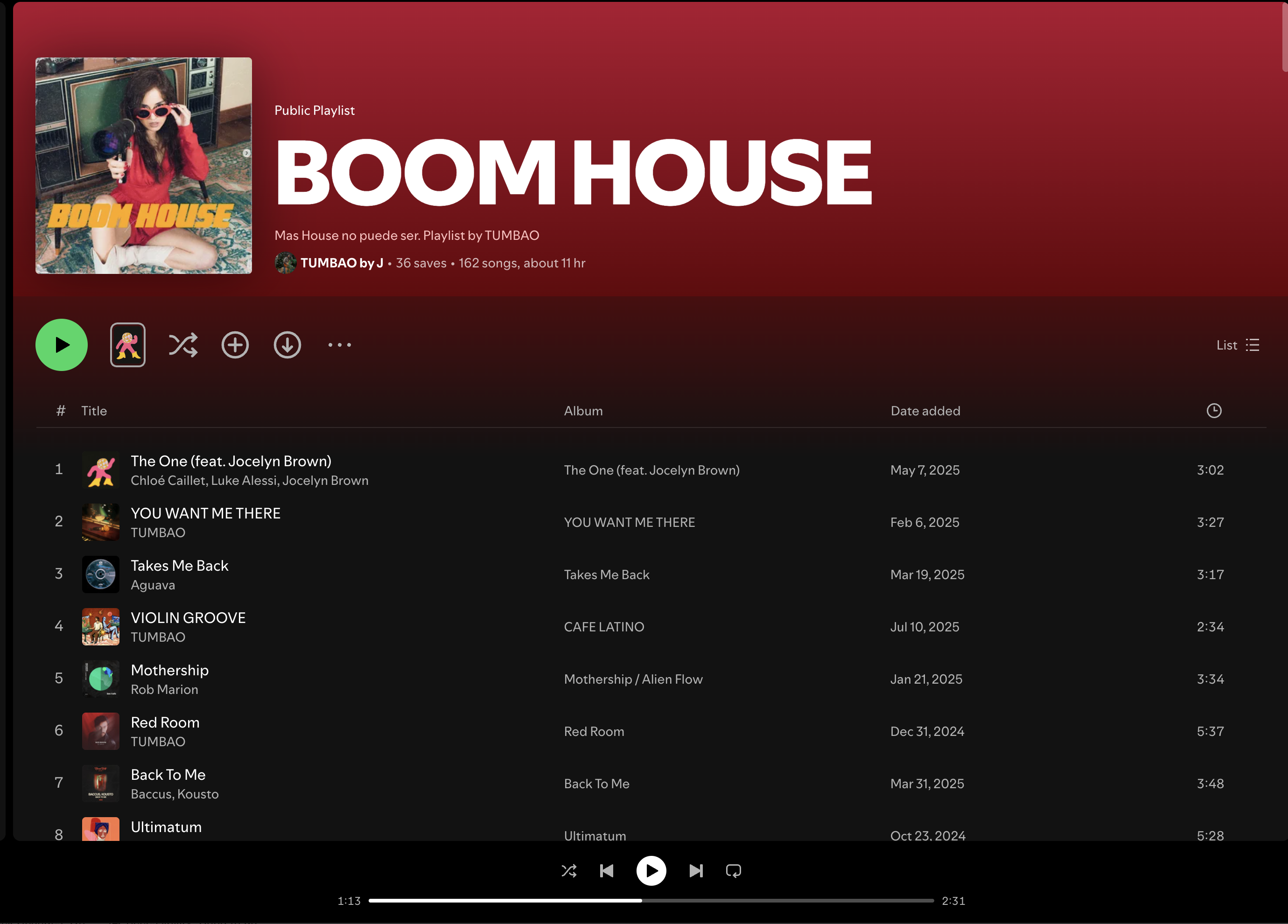Click the BOOM HOUSE playlist cover image

(x=144, y=165)
